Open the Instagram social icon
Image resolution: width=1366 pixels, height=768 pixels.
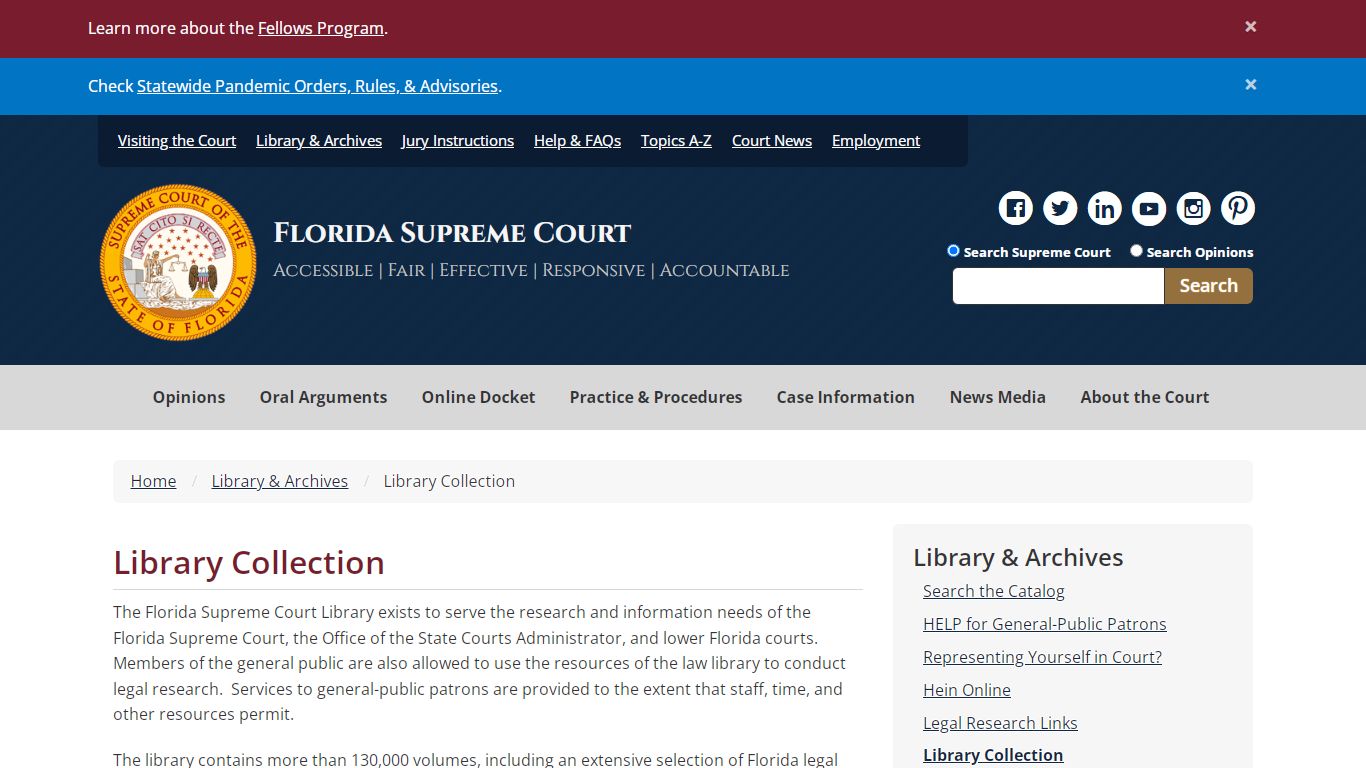pyautogui.click(x=1193, y=208)
